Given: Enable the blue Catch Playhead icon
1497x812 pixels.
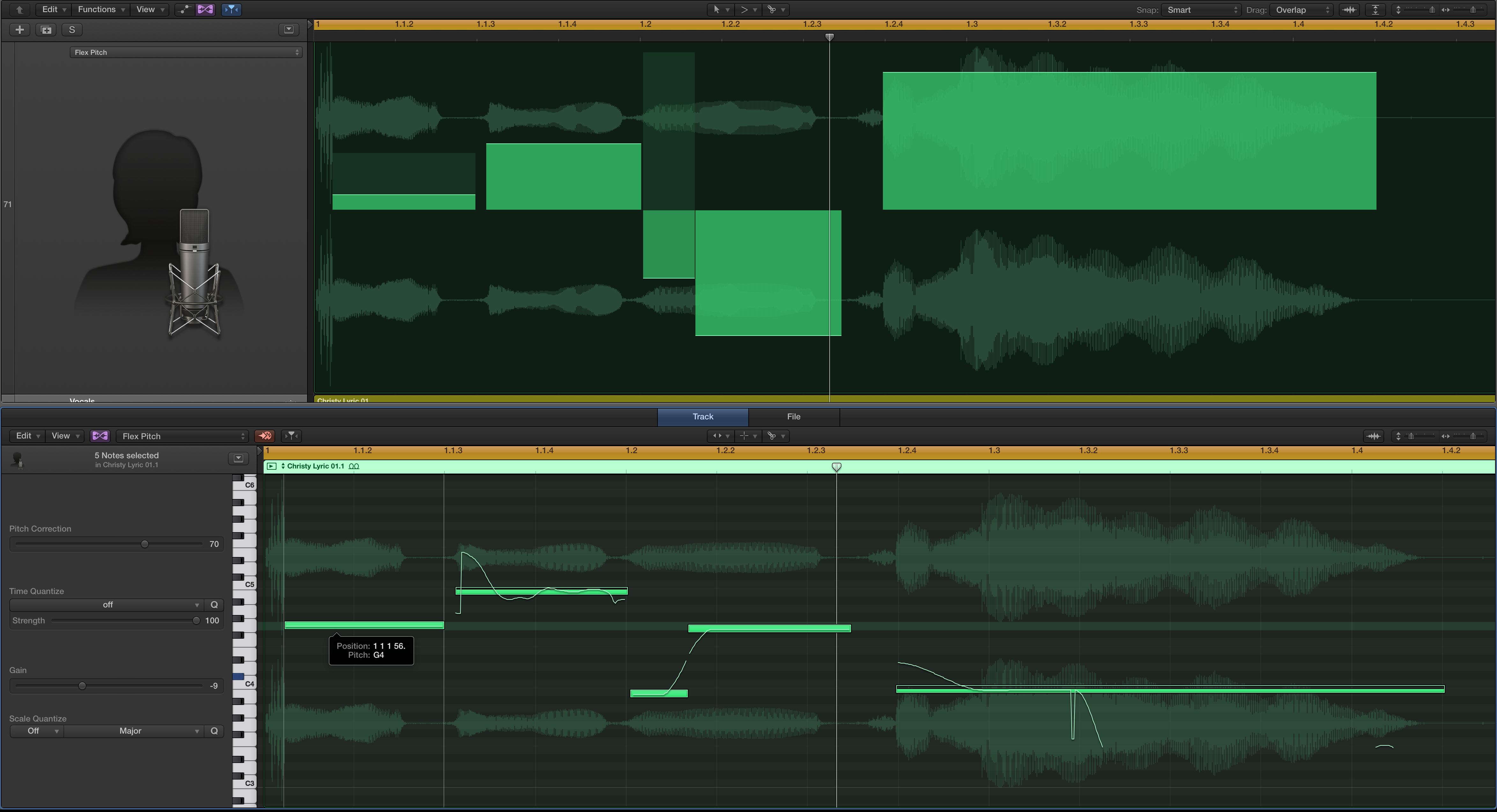Looking at the screenshot, I should click(x=231, y=9).
